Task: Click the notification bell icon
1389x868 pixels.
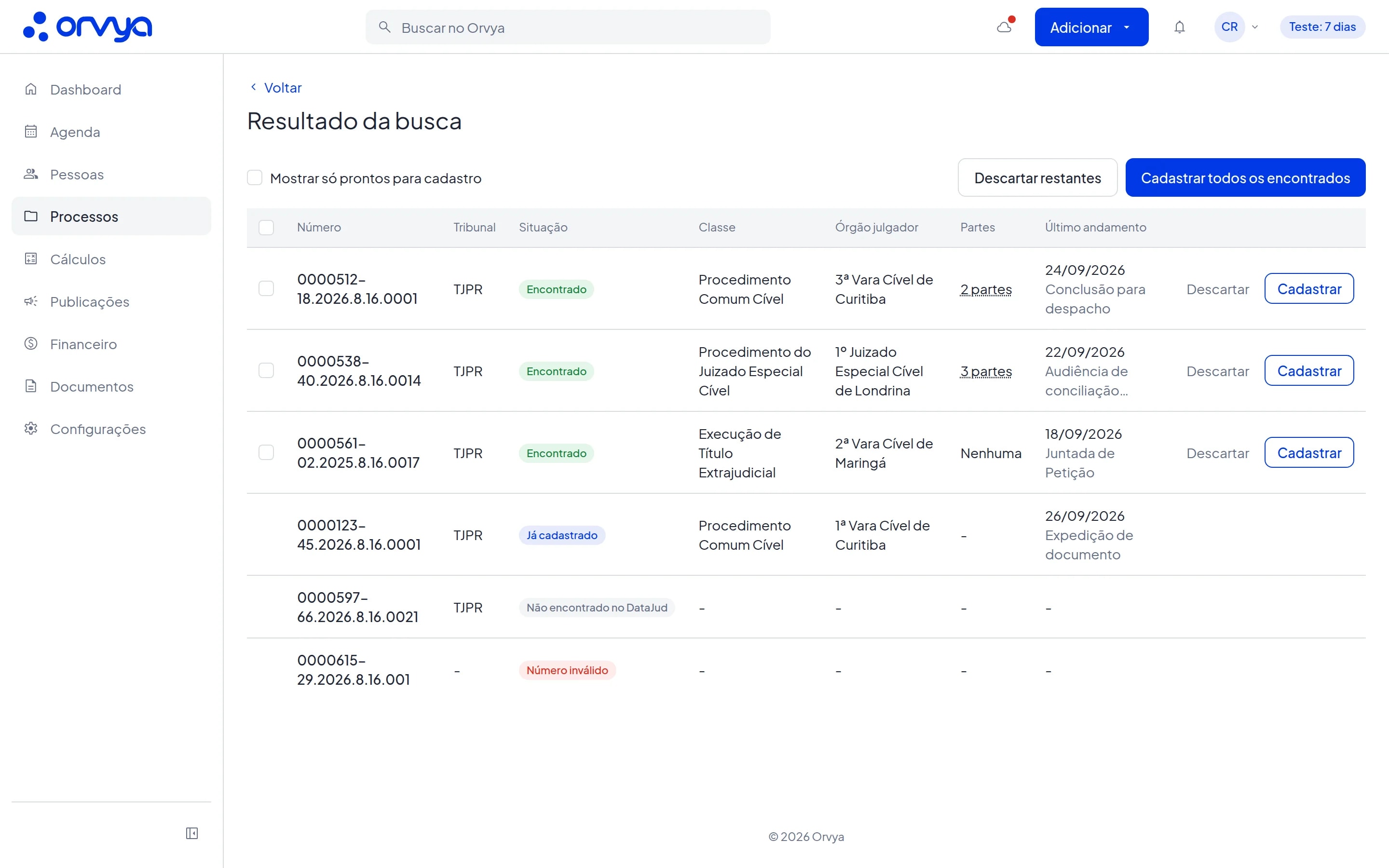Action: click(1179, 27)
